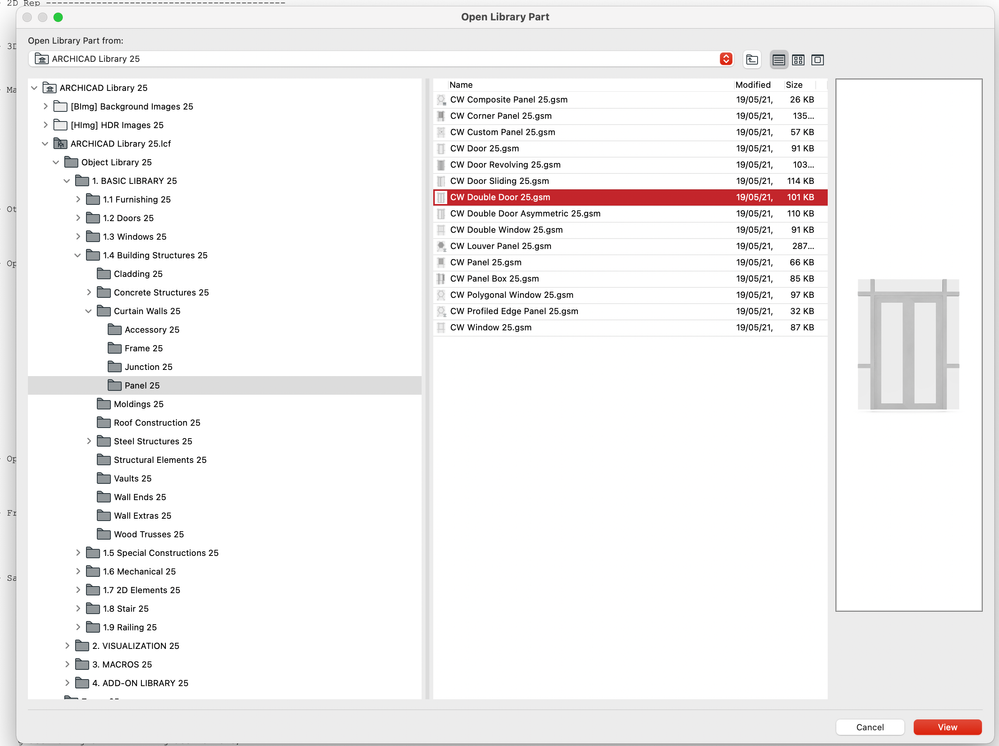Click the CW Double Door 25.gsm file icon
Screen dimensions: 999x746
441,197
